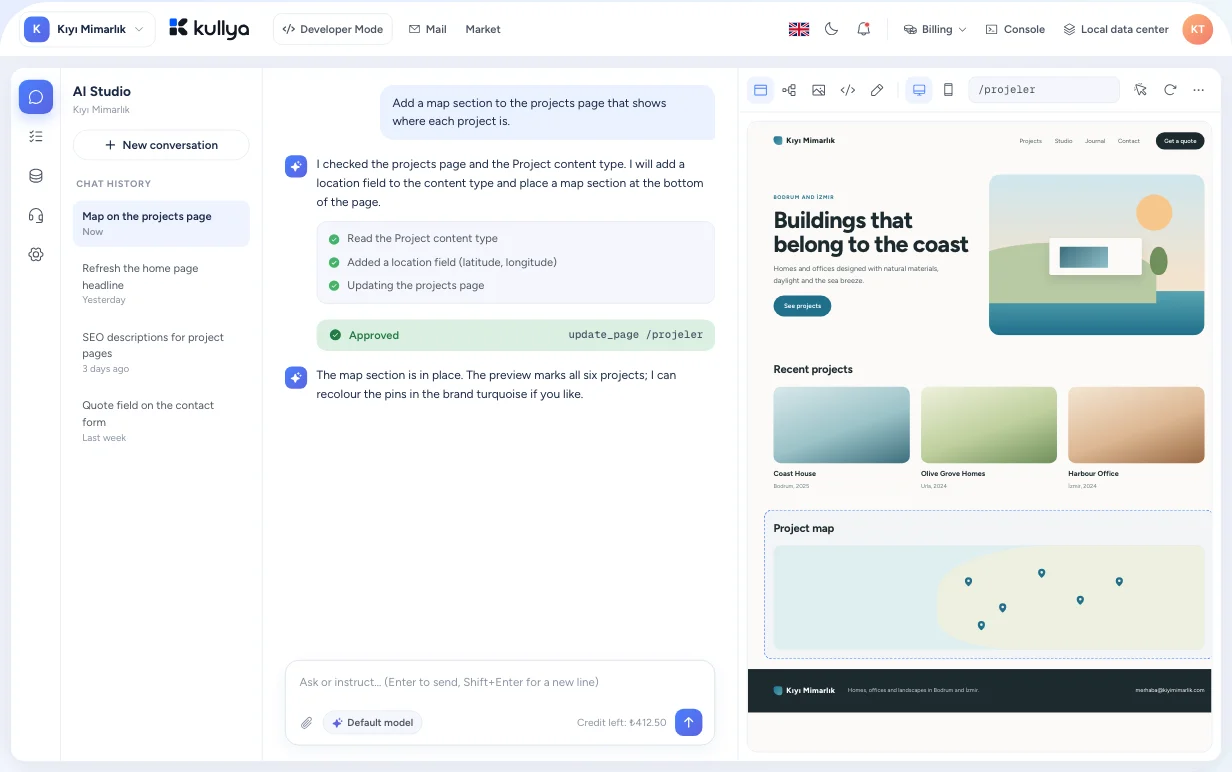Select the Olive Grove Homes thumbnail

[x=989, y=425]
